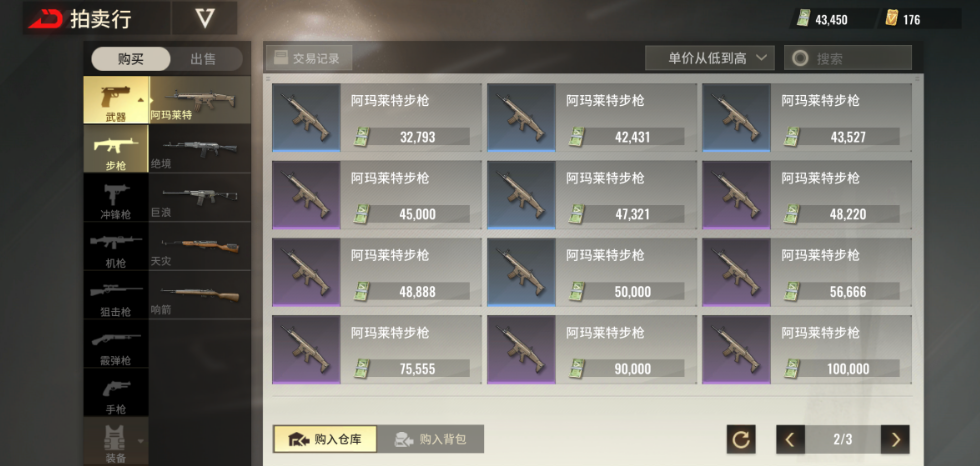Select the 武器 pistol category icon

tap(116, 100)
